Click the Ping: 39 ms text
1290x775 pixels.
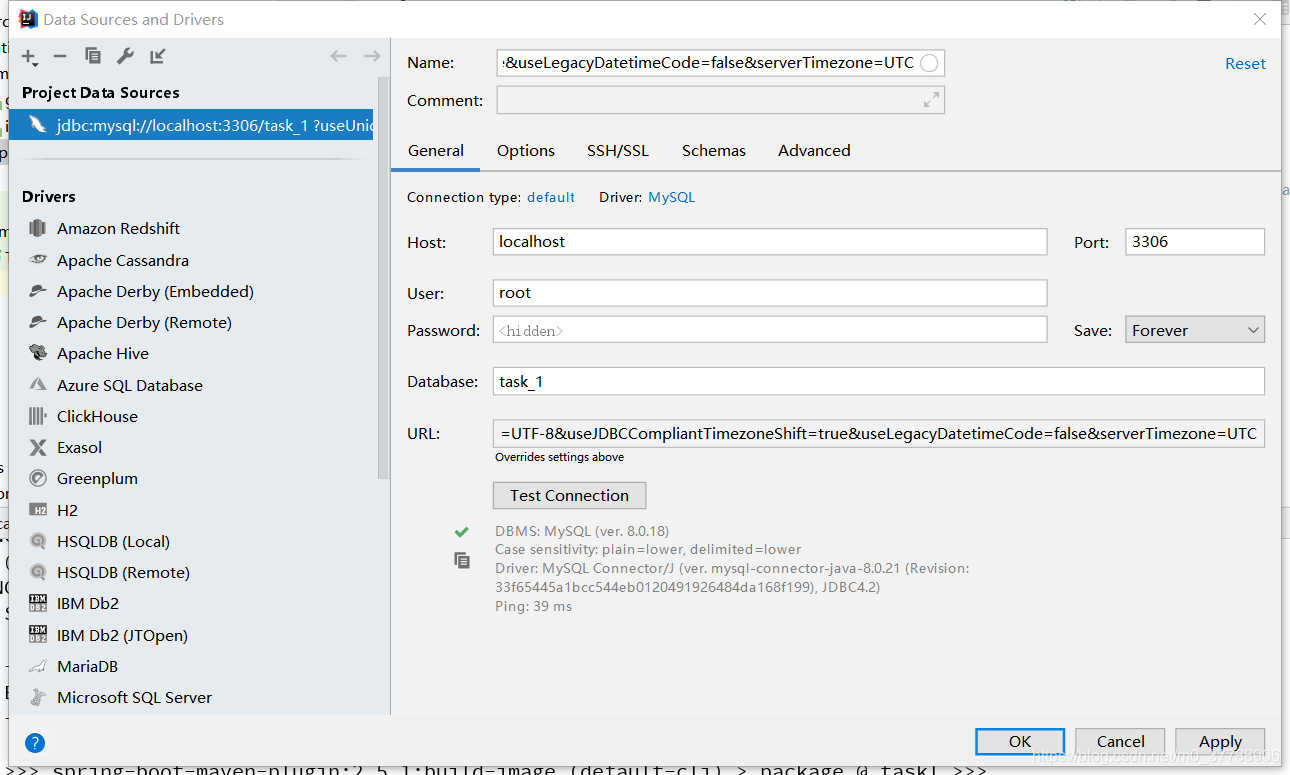[533, 606]
